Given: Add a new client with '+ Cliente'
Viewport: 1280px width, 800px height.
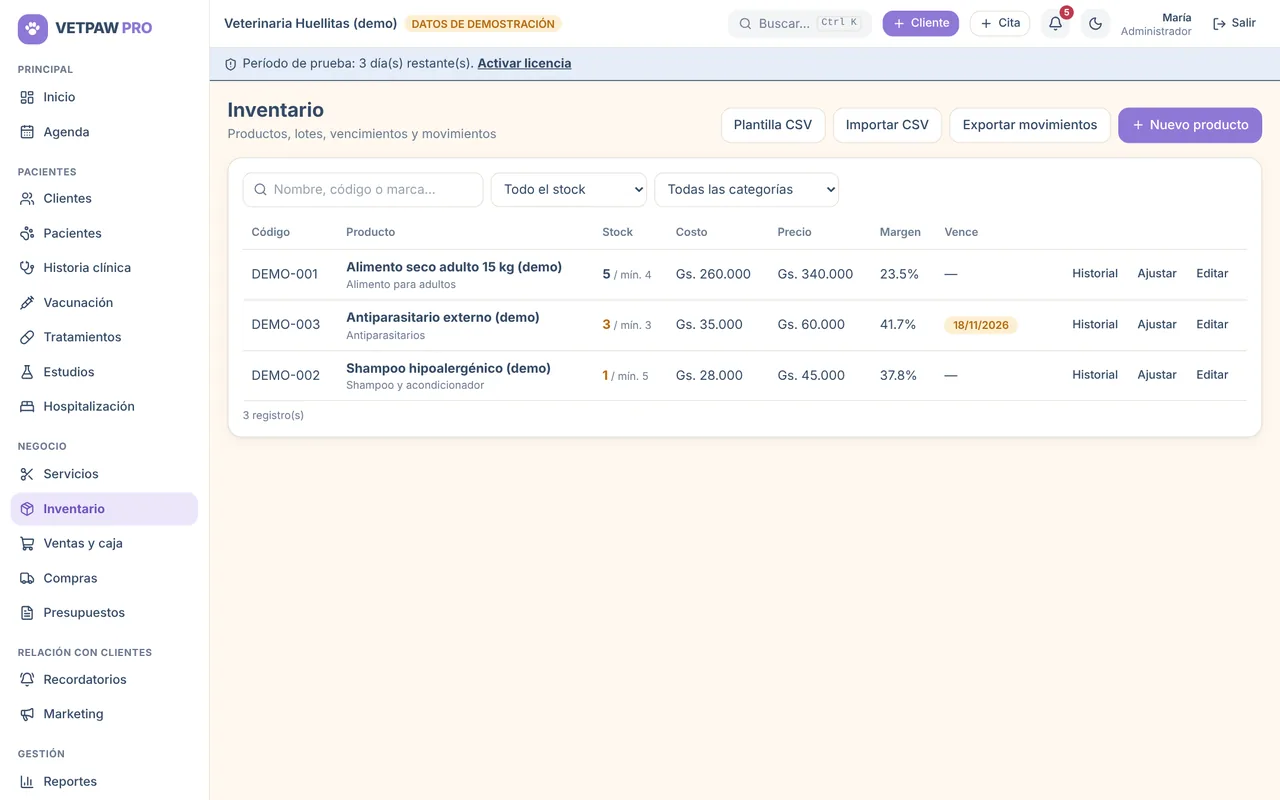Looking at the screenshot, I should tap(920, 23).
